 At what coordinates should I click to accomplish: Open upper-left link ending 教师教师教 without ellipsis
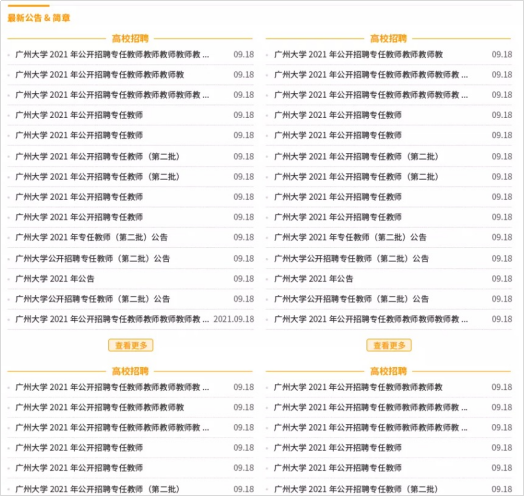(100, 75)
